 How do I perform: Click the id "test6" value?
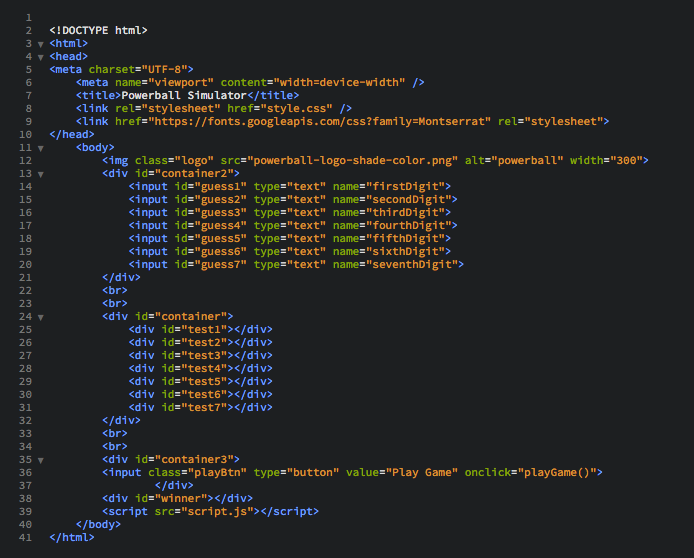click(x=204, y=395)
